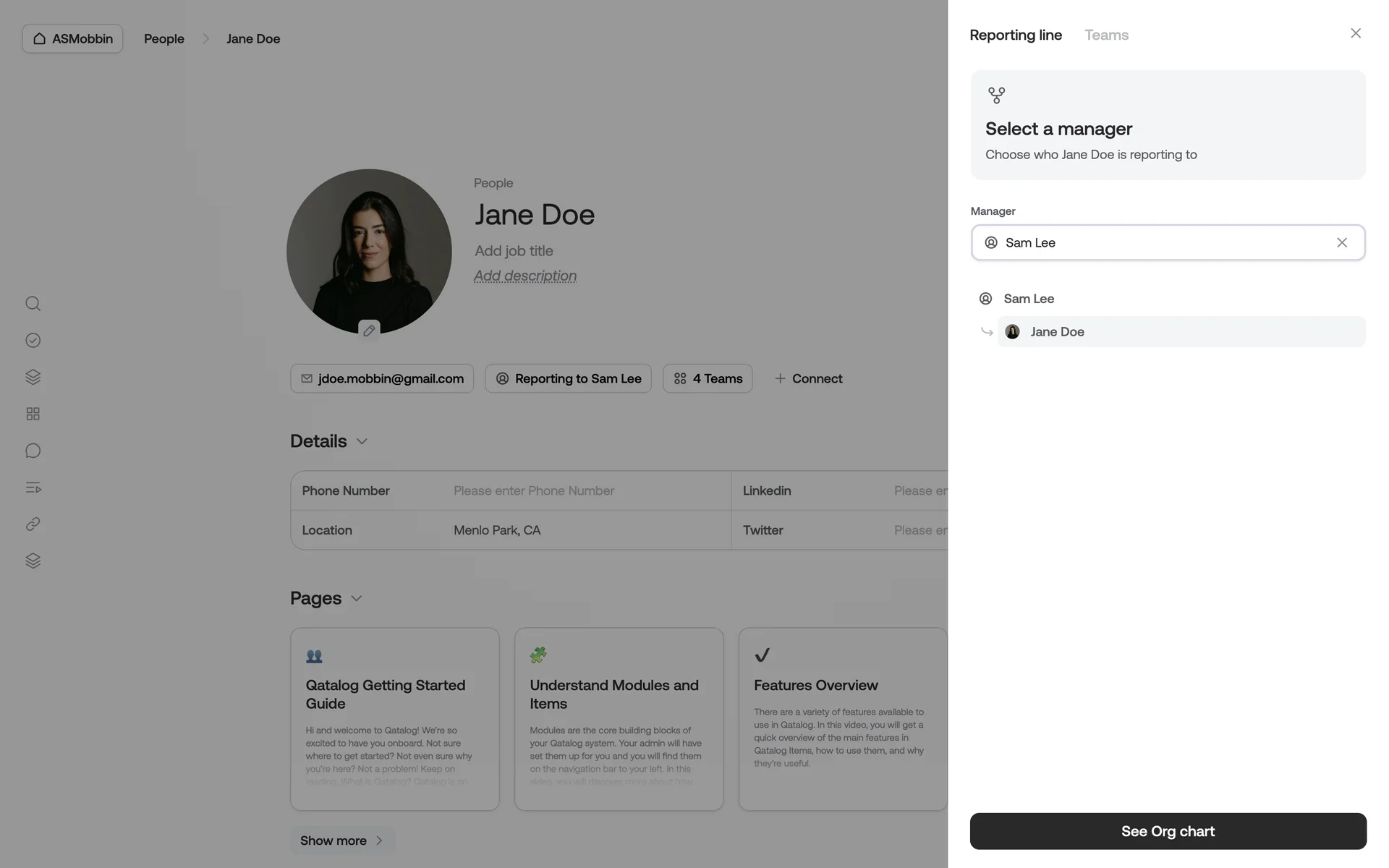Open the 4 Teams chip

tap(708, 379)
